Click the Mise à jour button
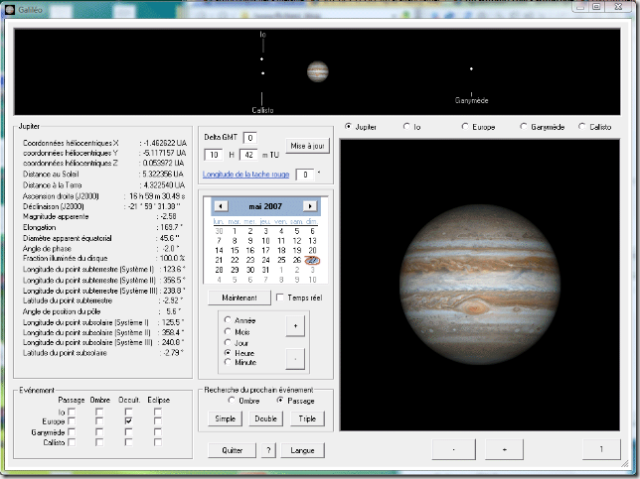 pos(307,146)
